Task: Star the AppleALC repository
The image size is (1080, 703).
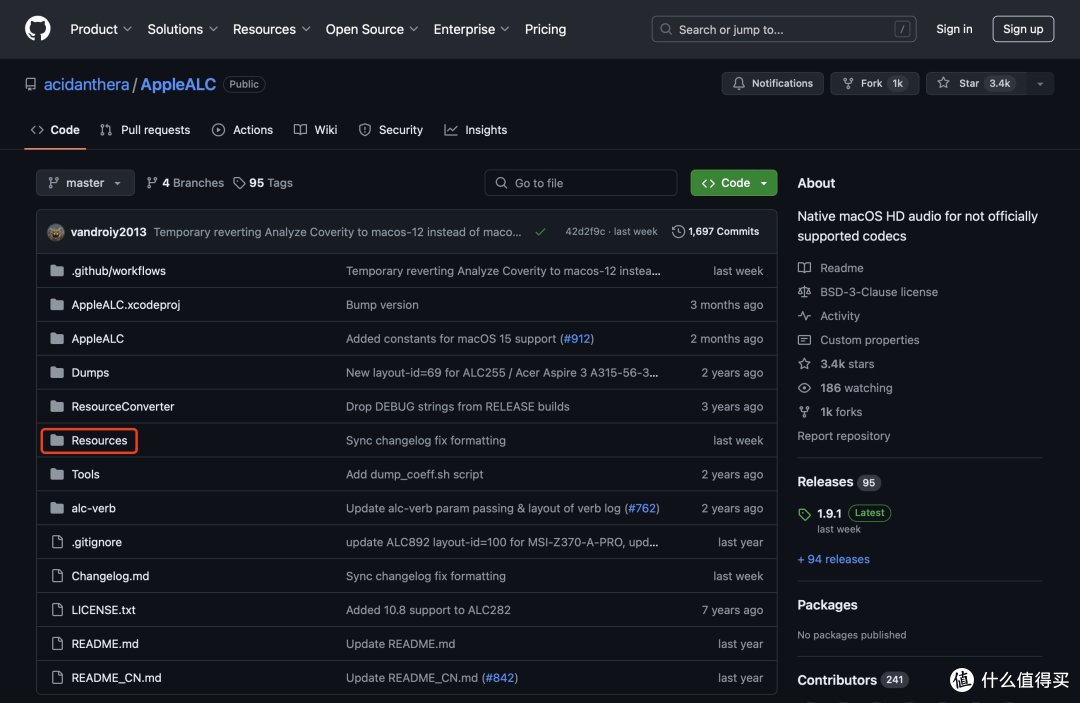Action: pos(975,83)
